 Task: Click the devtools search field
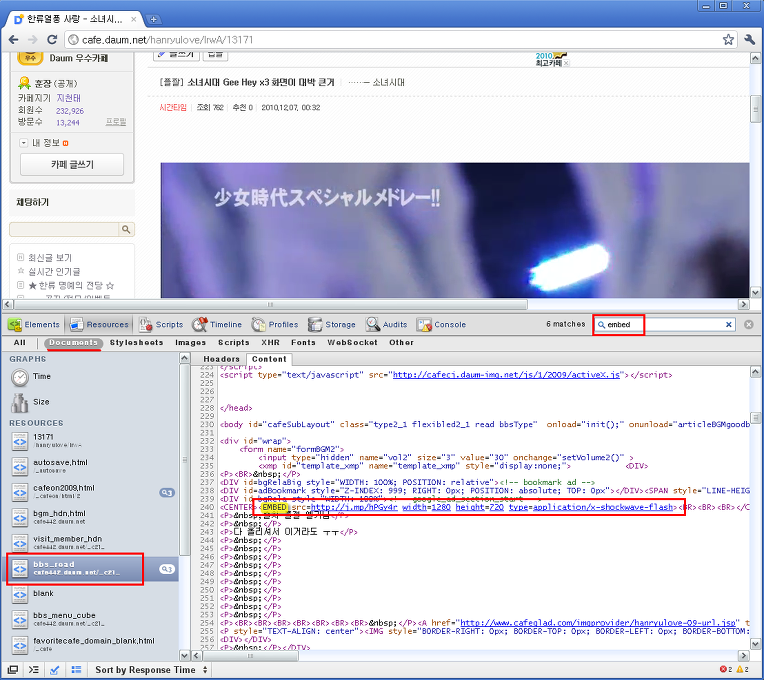pos(664,324)
